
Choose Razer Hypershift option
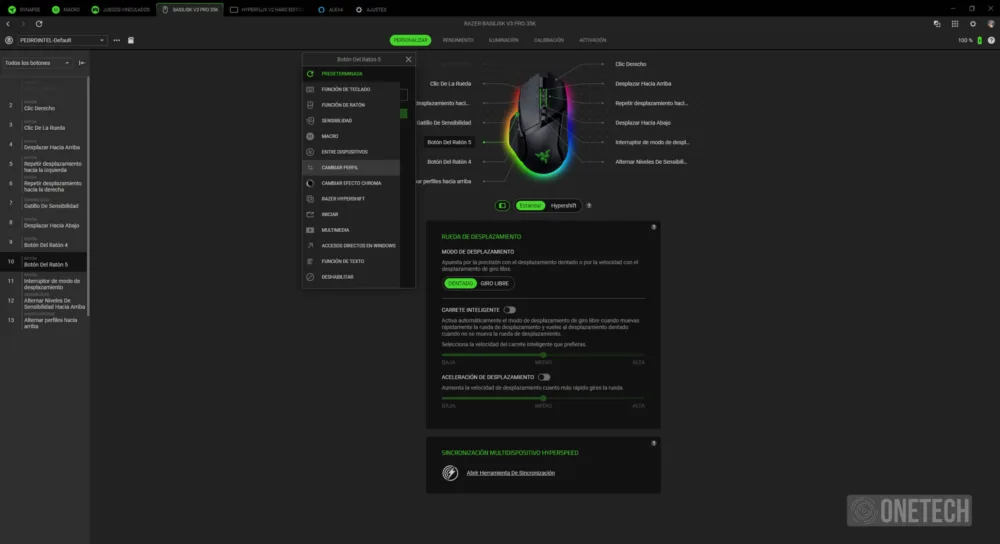coord(351,199)
